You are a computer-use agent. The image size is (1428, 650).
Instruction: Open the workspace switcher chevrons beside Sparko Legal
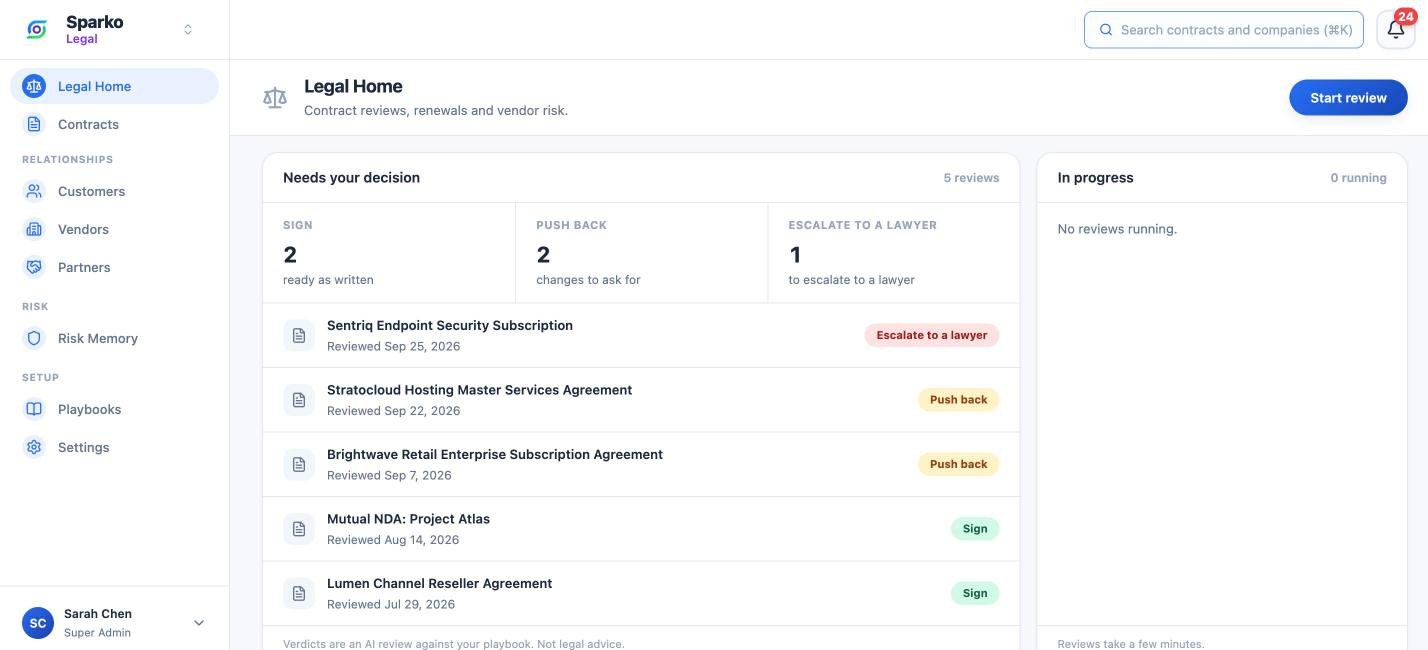pos(188,30)
